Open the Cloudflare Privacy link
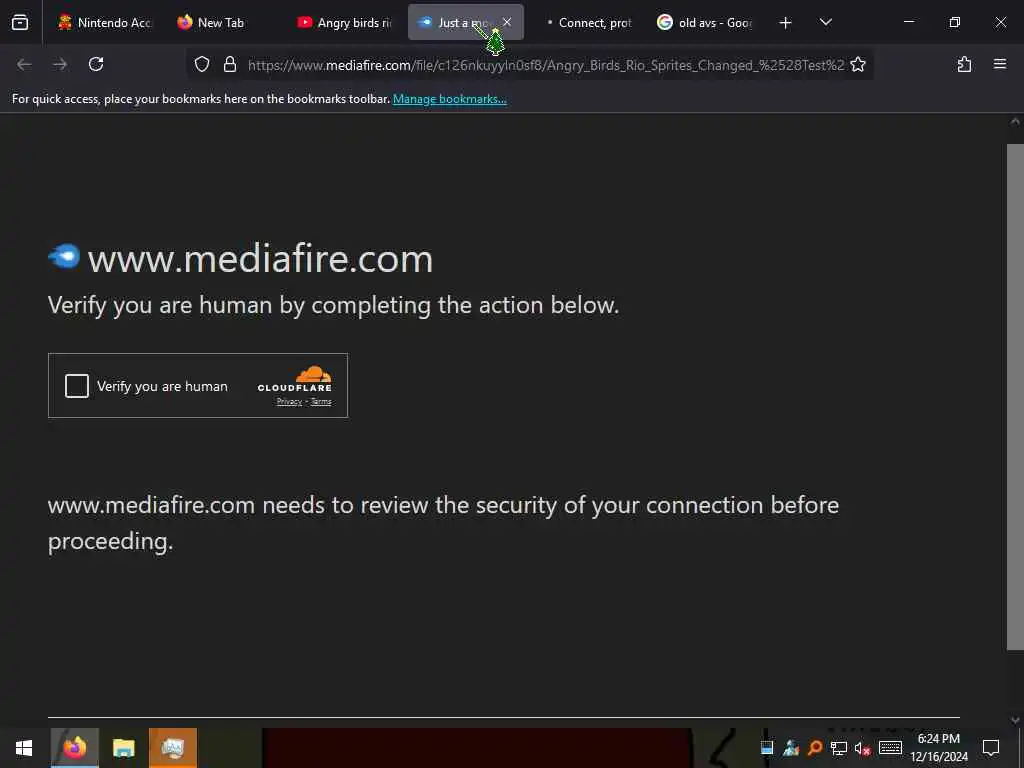Screen dimensions: 1024x768 (289, 402)
